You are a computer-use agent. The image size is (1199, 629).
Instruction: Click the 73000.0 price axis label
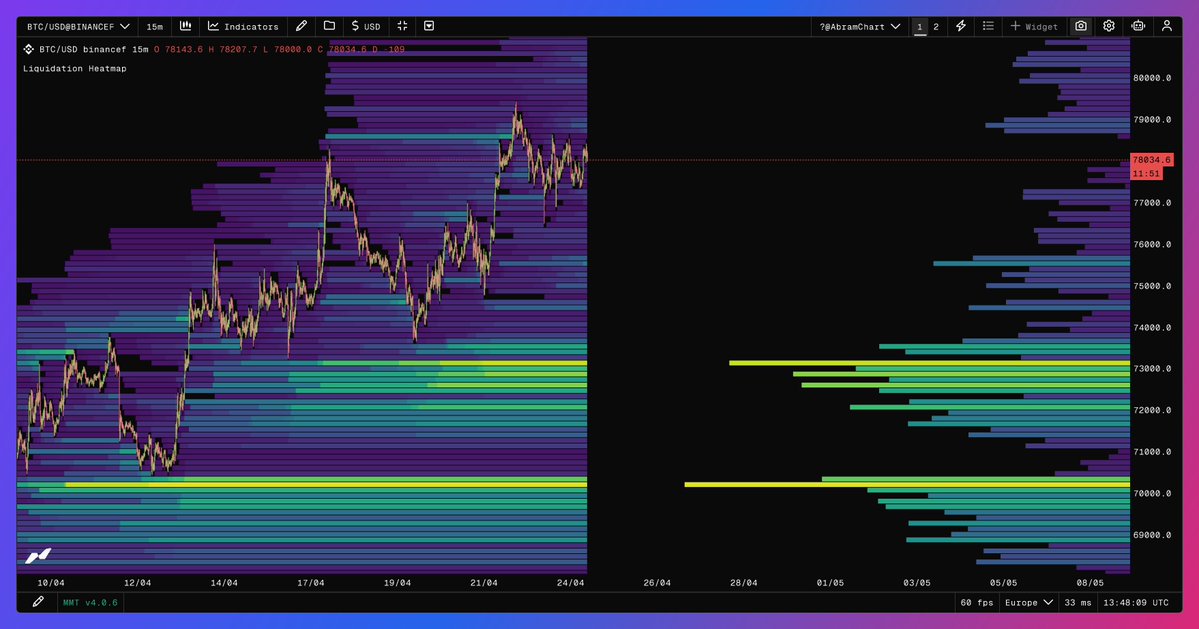[x=1152, y=368]
